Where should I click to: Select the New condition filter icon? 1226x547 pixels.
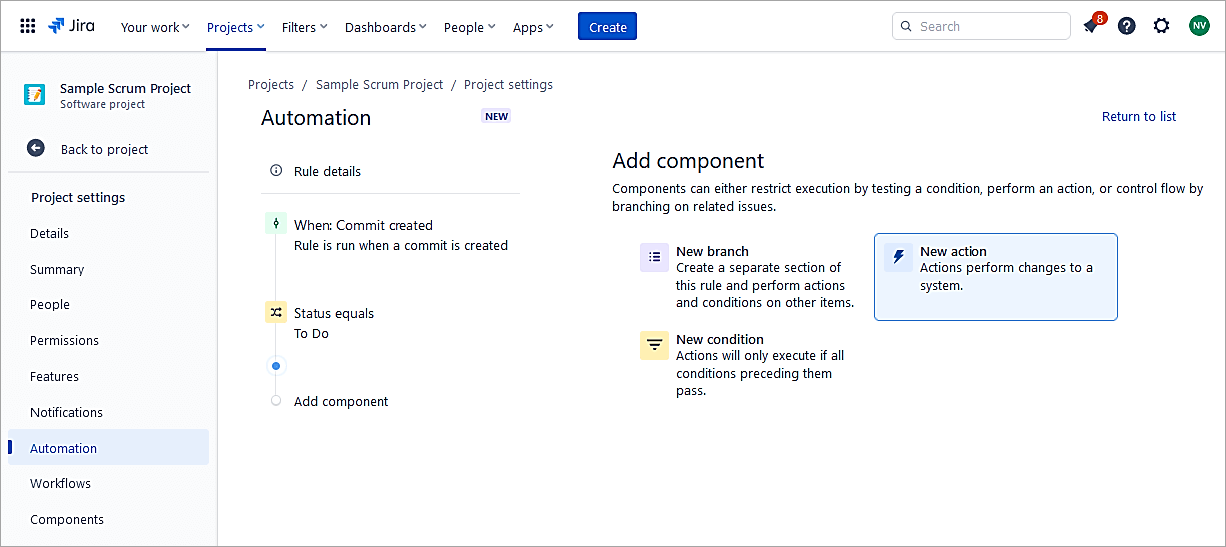(x=654, y=346)
